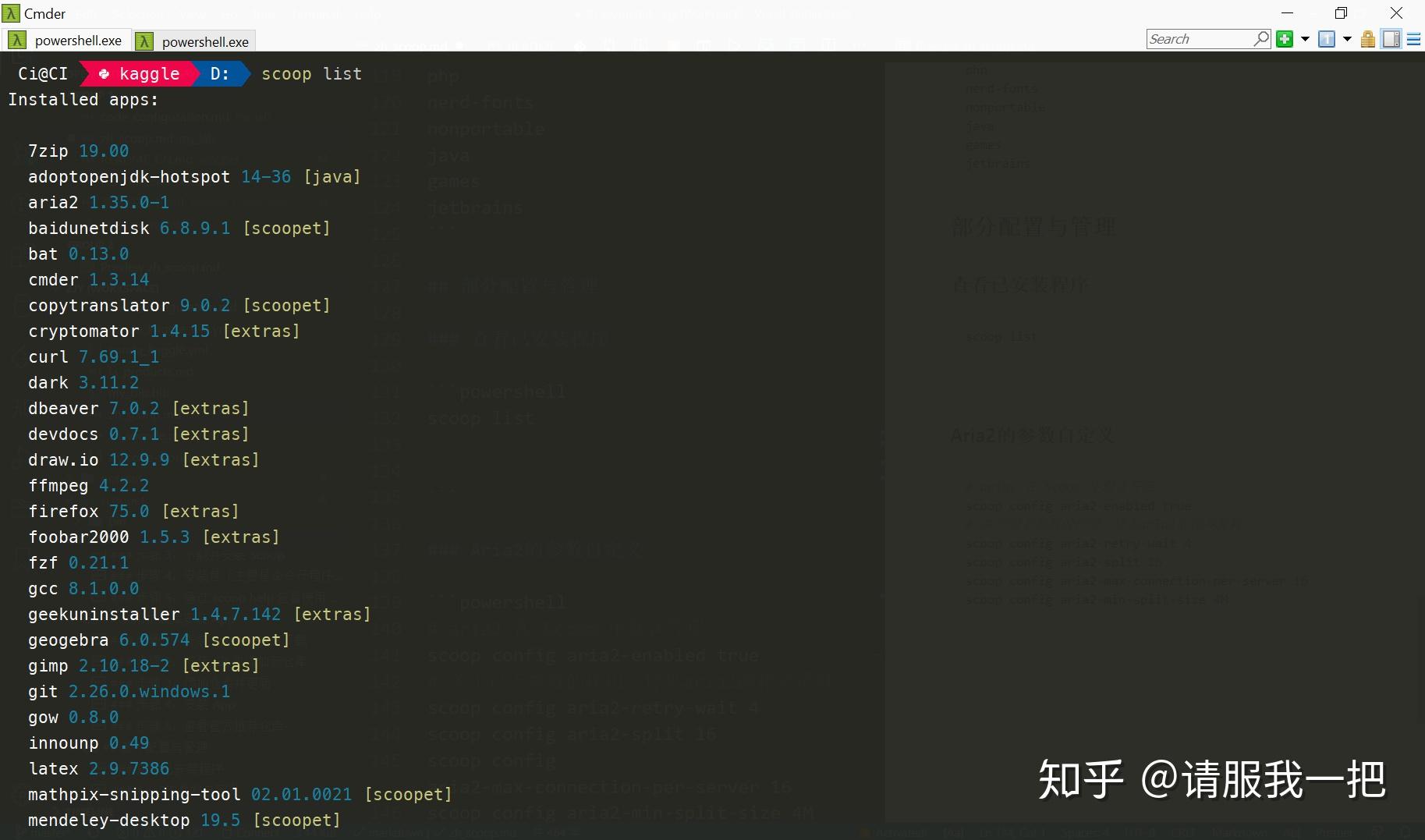1425x840 pixels.
Task: Click the Restore window button
Action: point(1341,12)
